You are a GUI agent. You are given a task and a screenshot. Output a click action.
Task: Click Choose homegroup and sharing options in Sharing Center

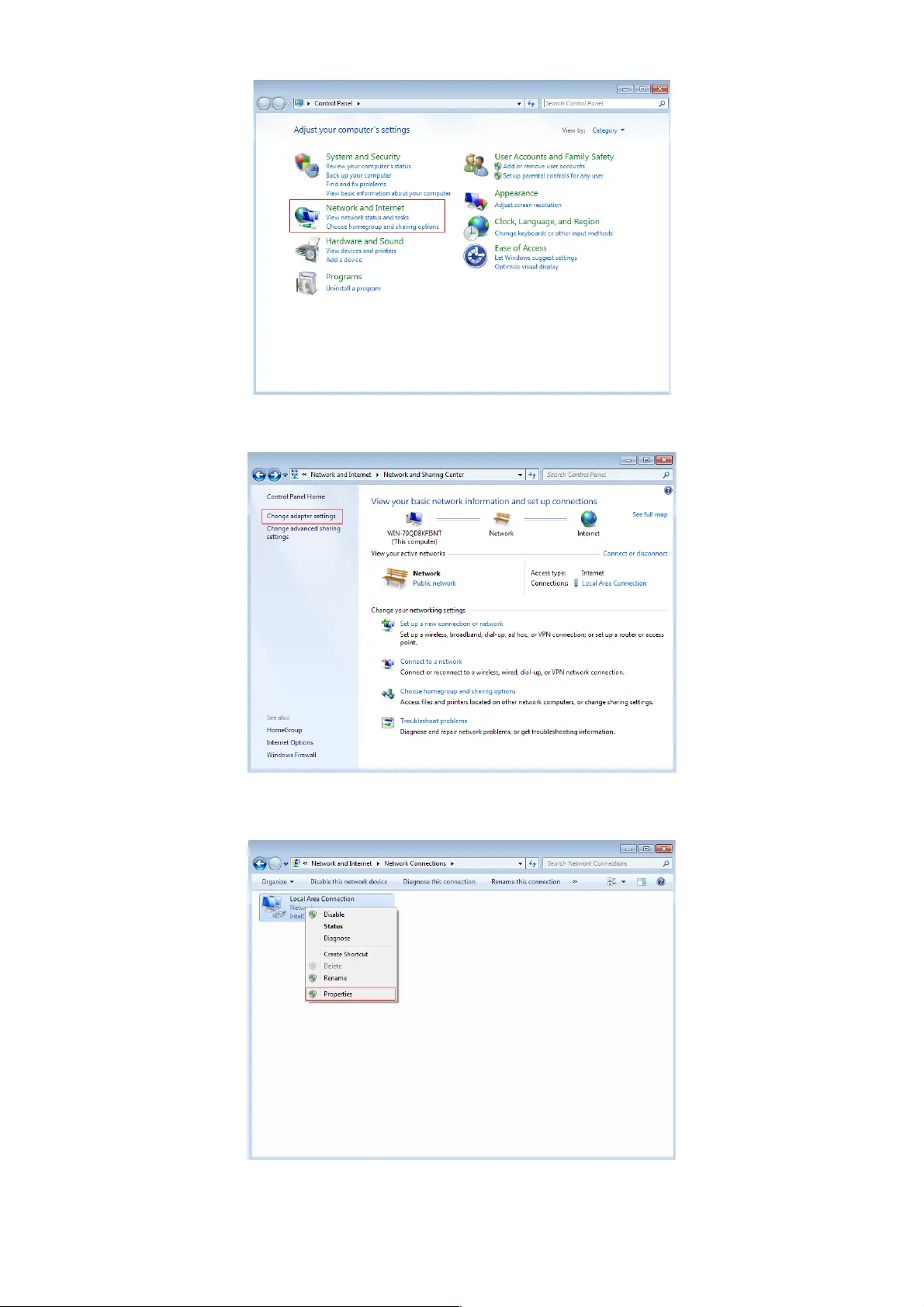tap(458, 691)
